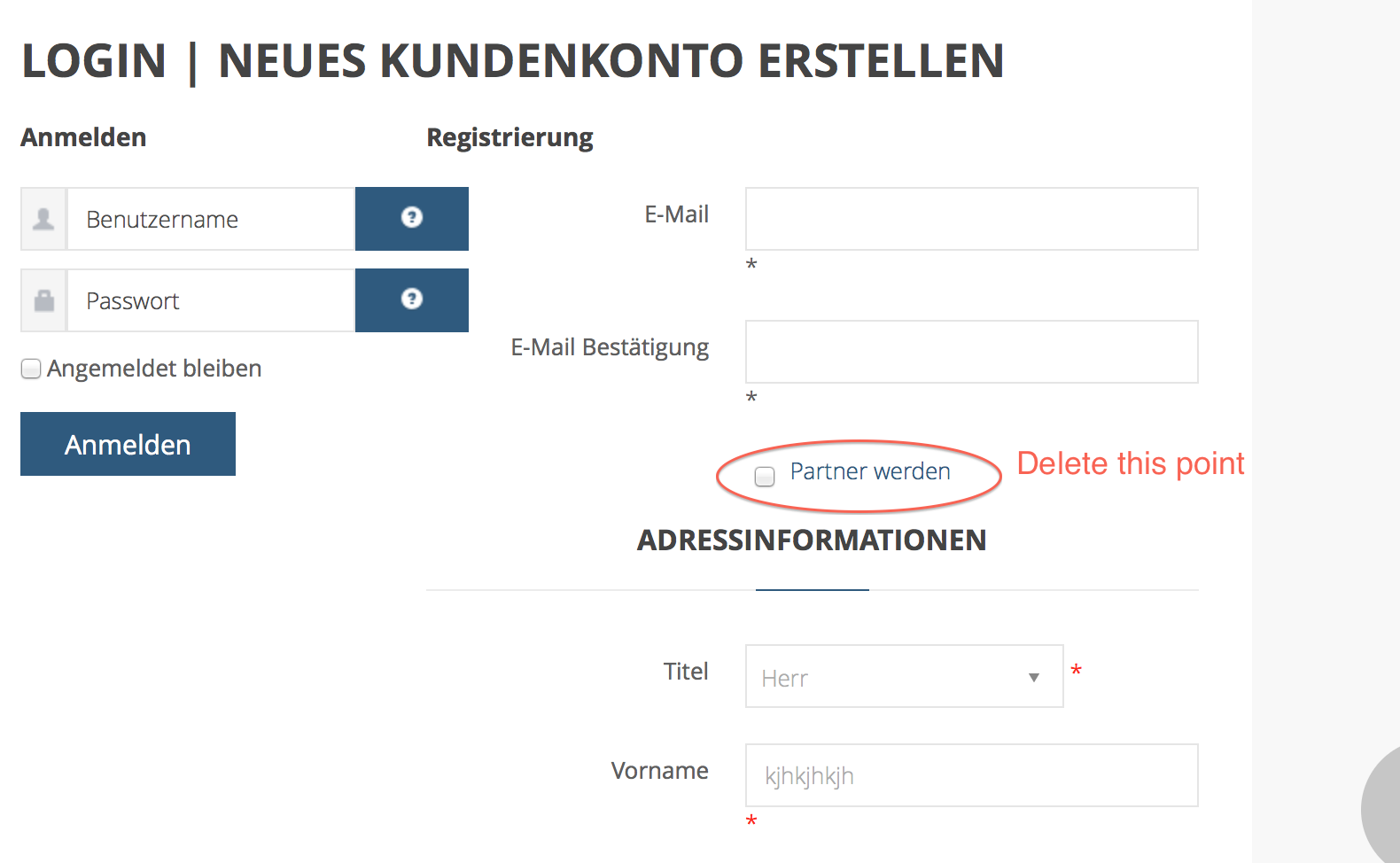Tick the Partner werden checkbox

pos(765,476)
